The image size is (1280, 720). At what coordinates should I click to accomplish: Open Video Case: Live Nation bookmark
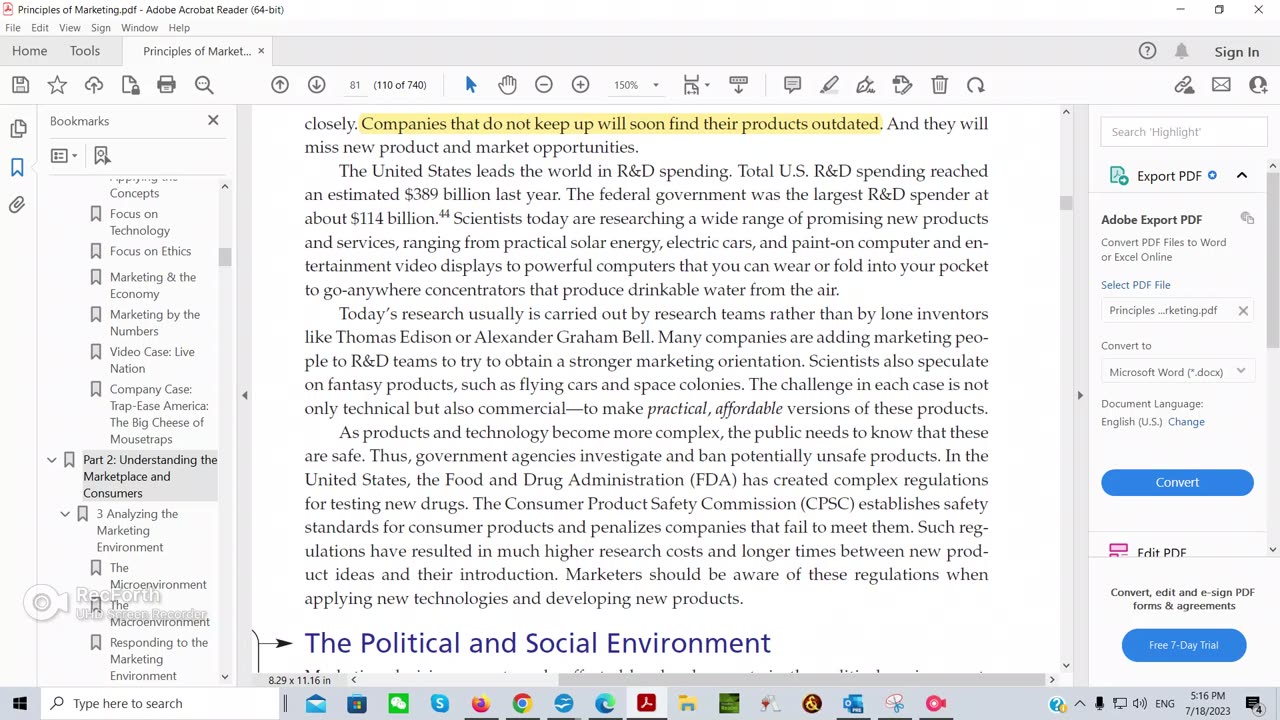click(x=152, y=360)
